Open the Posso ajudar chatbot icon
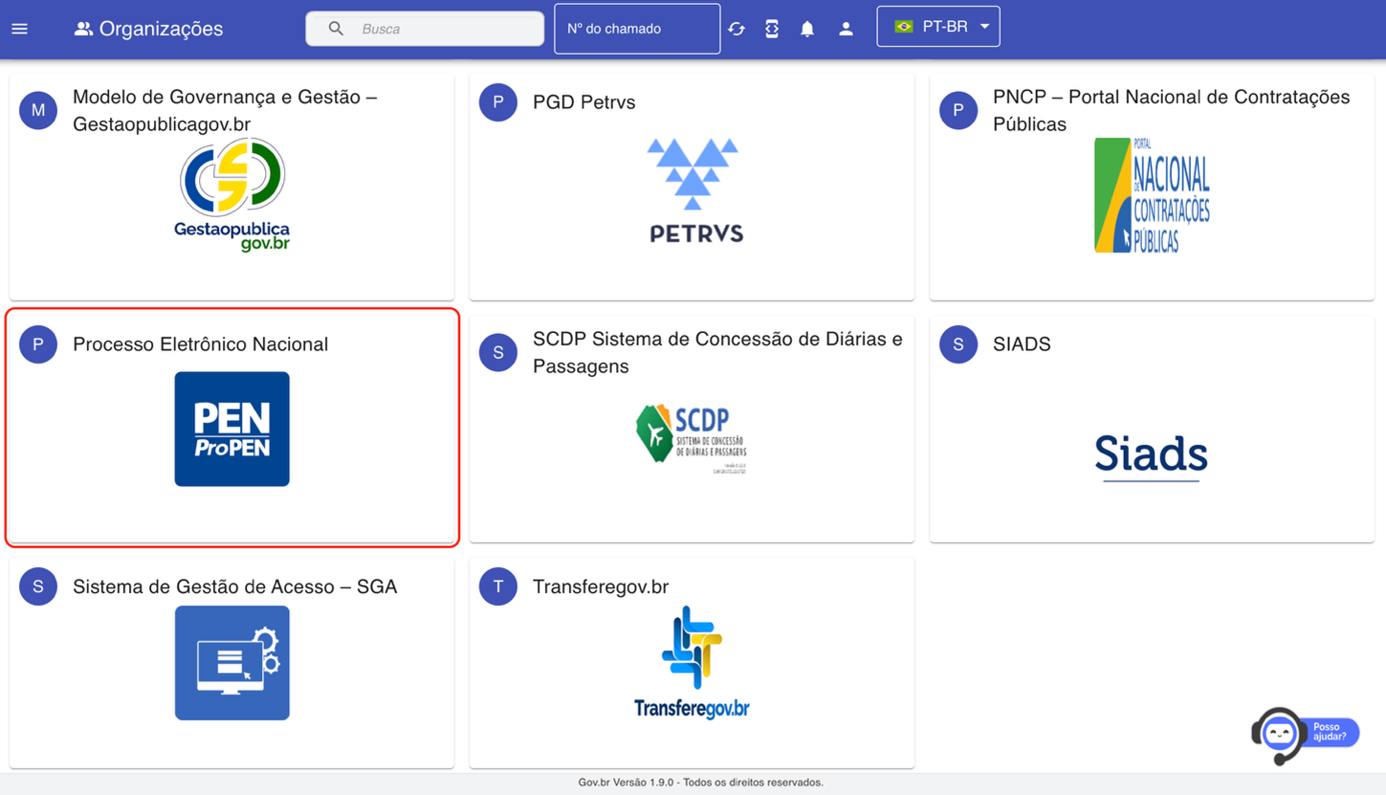 (x=1304, y=735)
